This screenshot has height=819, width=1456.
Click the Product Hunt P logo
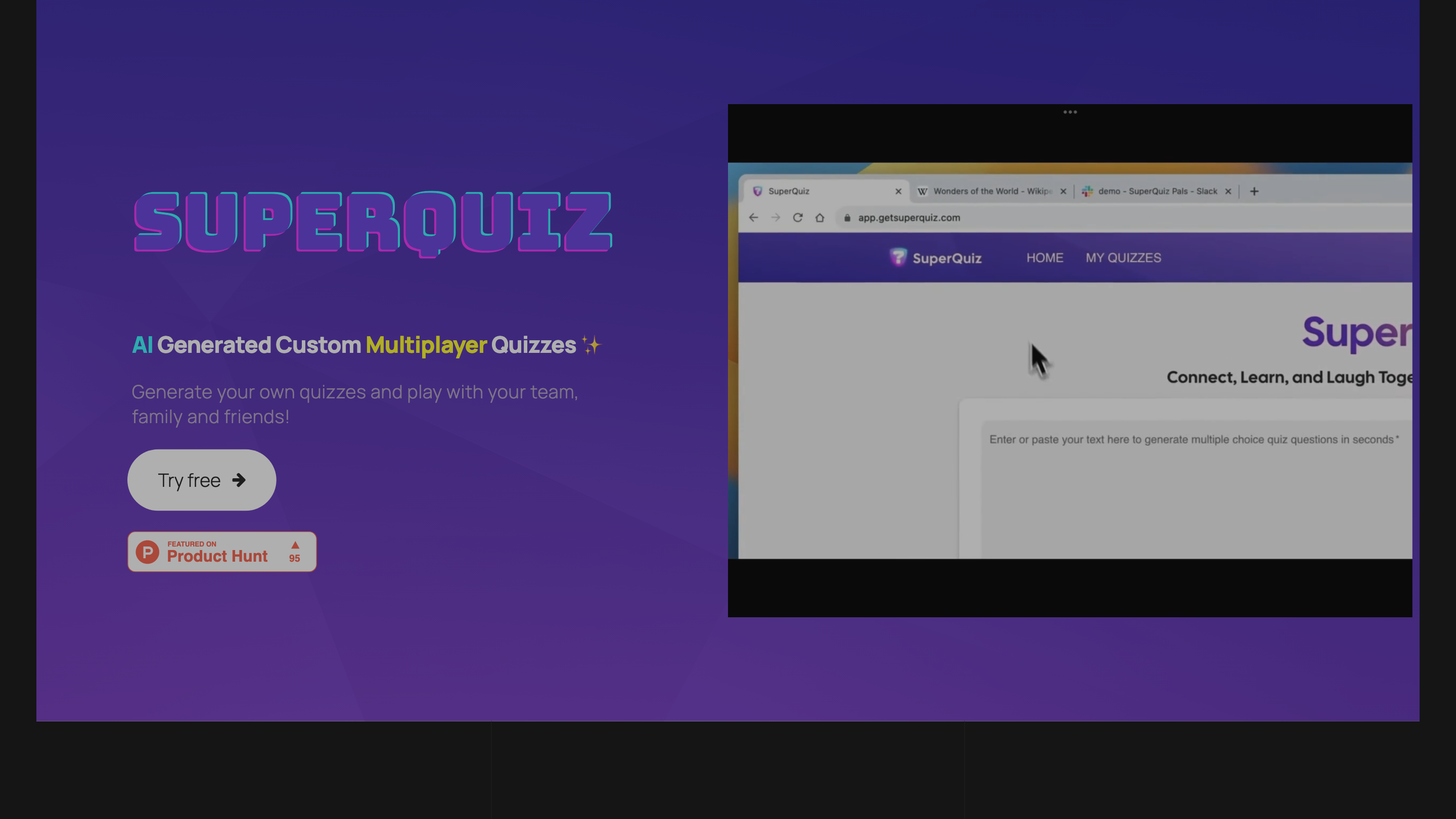(147, 551)
